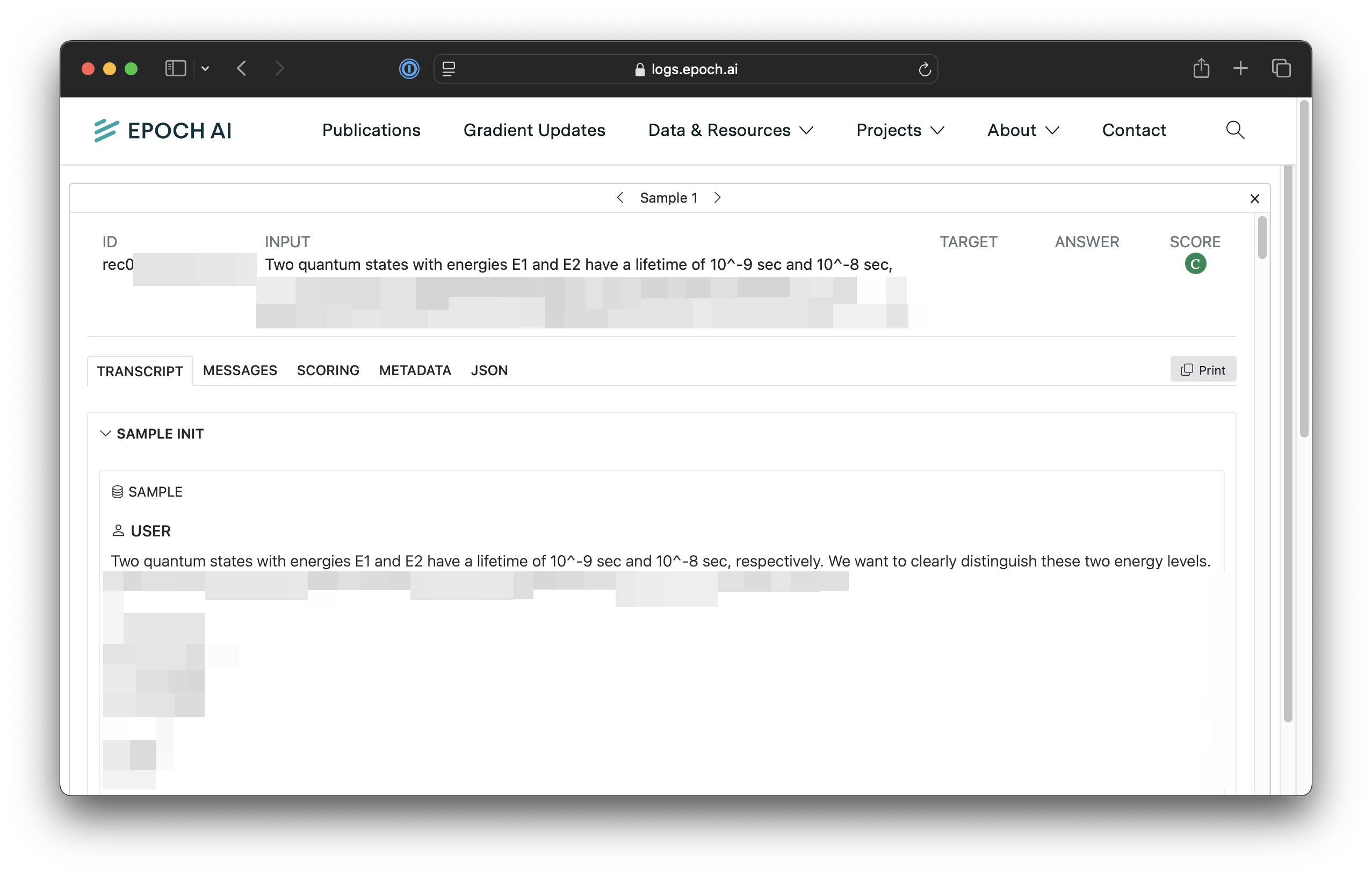This screenshot has width=1372, height=875.
Task: Click the site search magnifier icon
Action: pos(1234,130)
